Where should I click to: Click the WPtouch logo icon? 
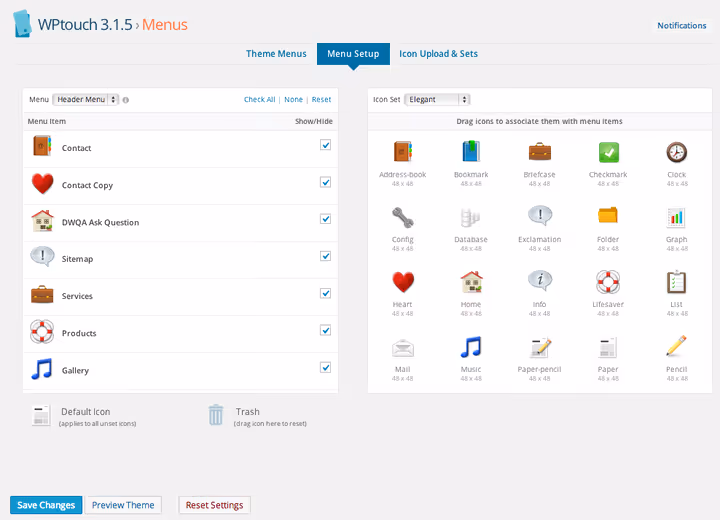pyautogui.click(x=22, y=23)
